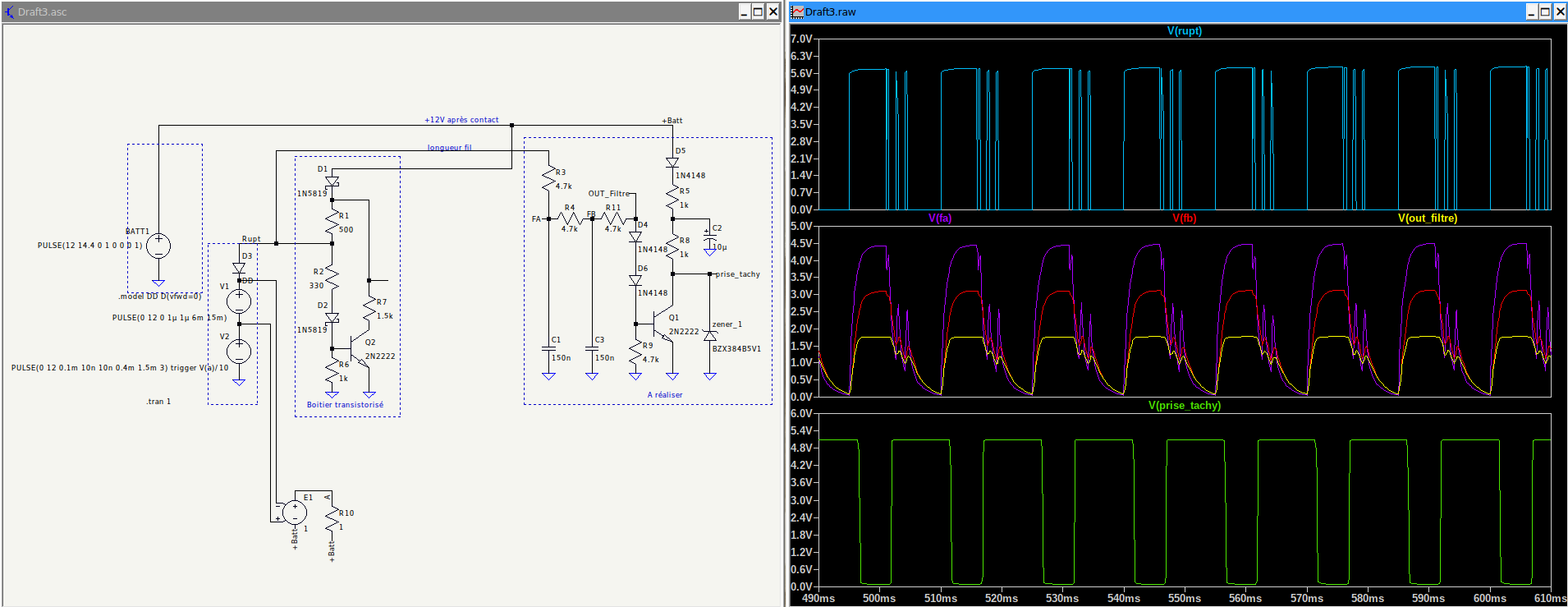Select the R10 resistor symbol

pos(332,519)
